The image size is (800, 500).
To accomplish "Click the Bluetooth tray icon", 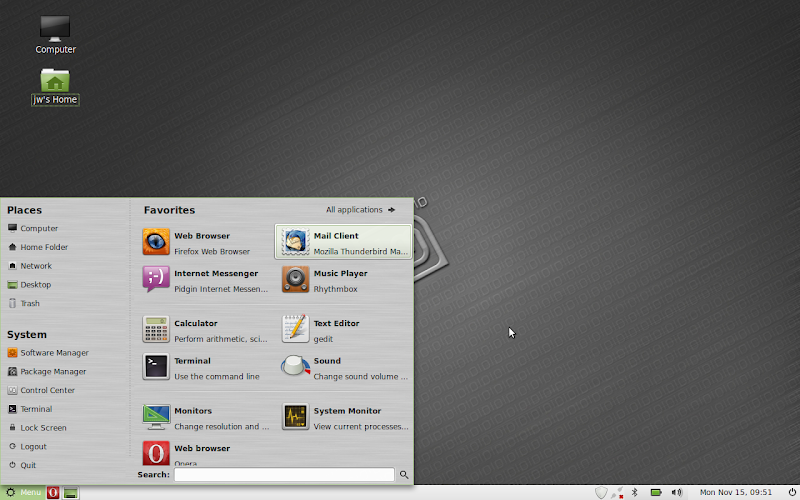I will click(635, 492).
